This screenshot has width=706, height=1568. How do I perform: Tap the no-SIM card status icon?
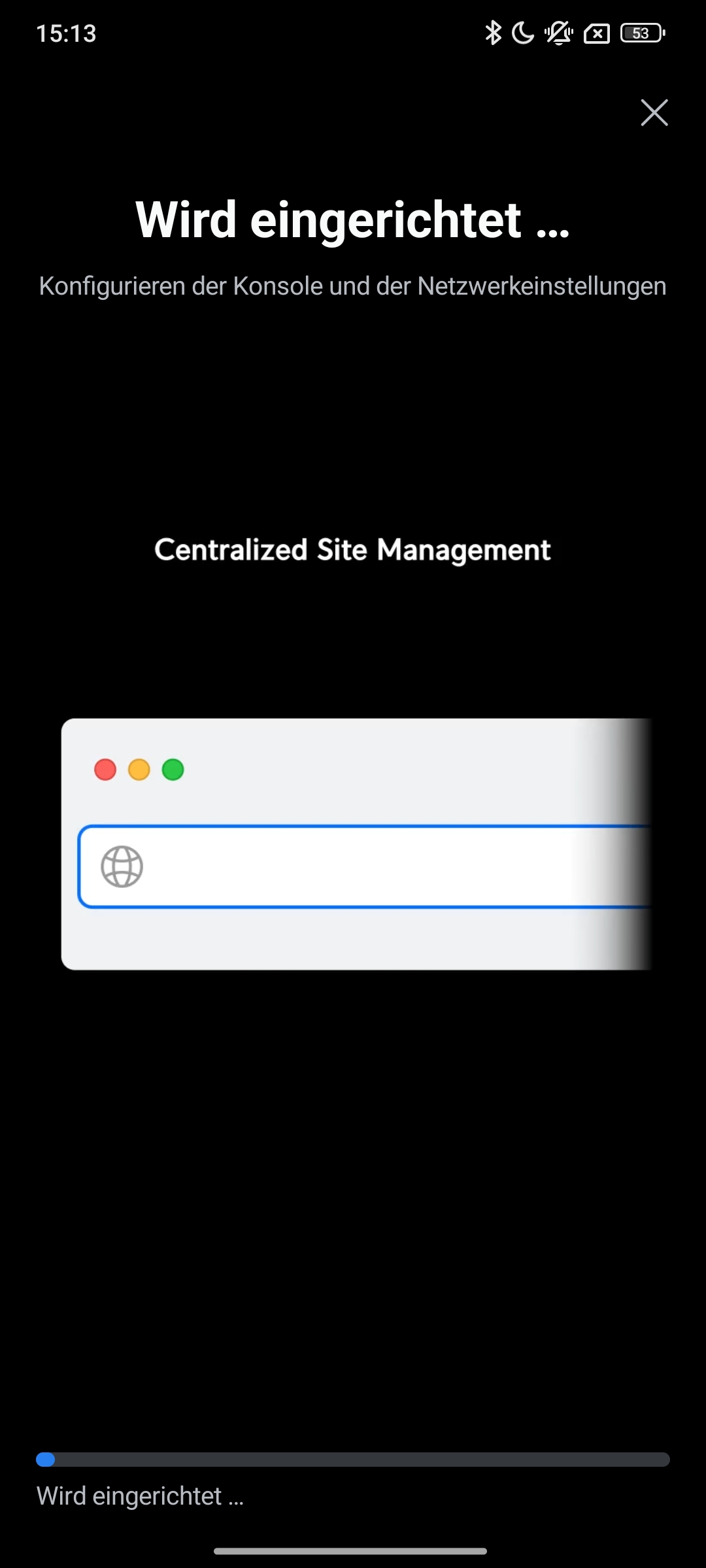597,33
